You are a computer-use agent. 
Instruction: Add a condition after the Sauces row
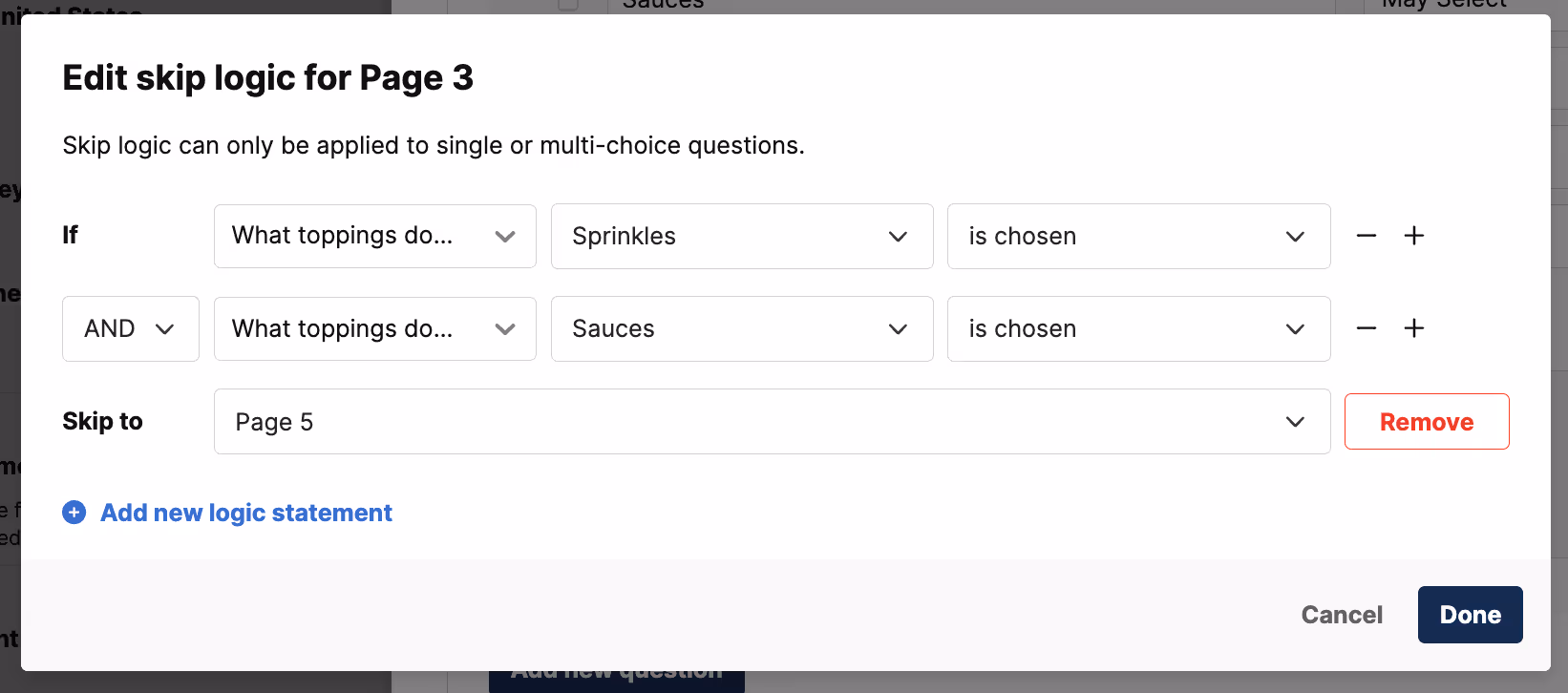(x=1414, y=328)
